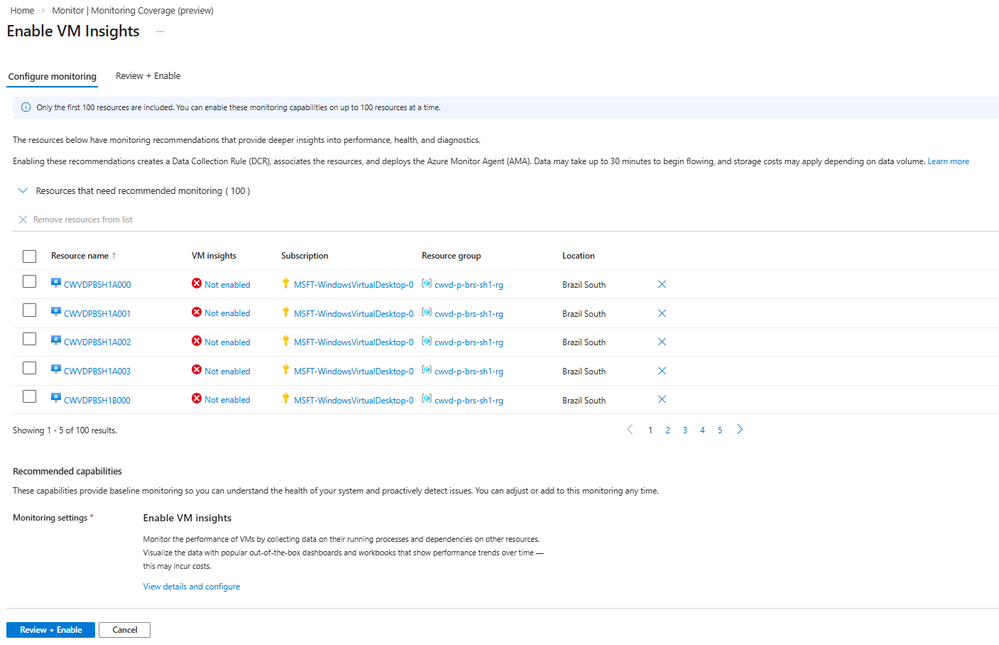Switch to Configure monitoring tab
999x645 pixels.
(52, 76)
